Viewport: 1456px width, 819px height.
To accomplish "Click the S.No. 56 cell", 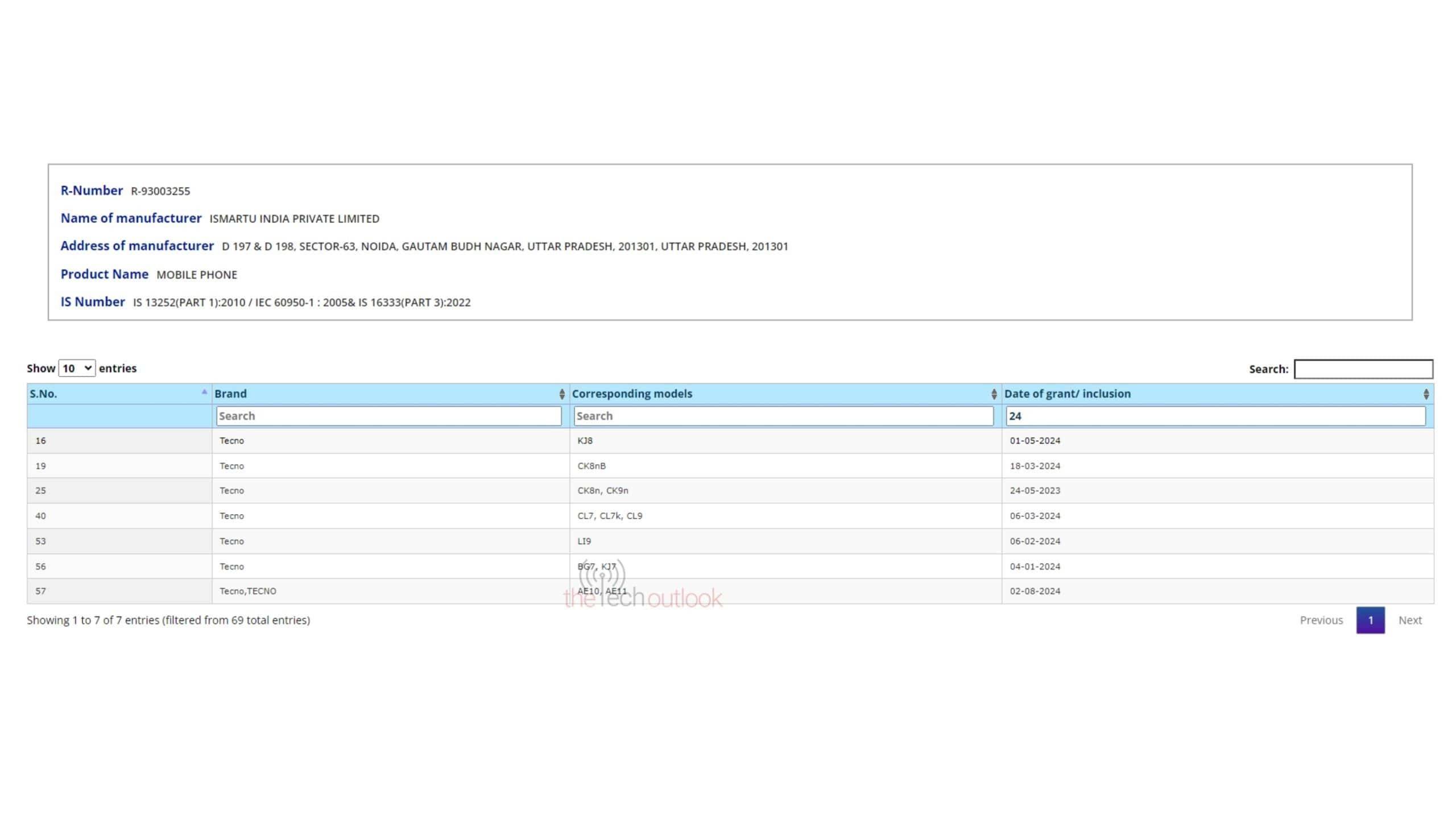I will click(x=40, y=566).
